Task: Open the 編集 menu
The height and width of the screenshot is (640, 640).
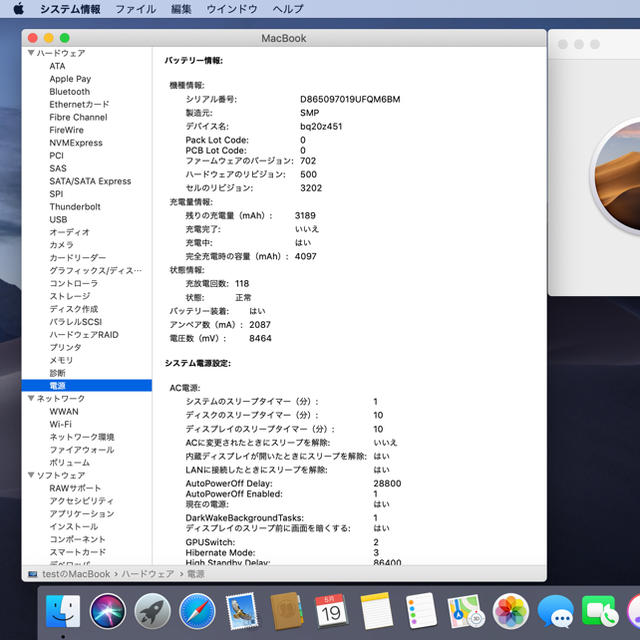Action: click(181, 9)
